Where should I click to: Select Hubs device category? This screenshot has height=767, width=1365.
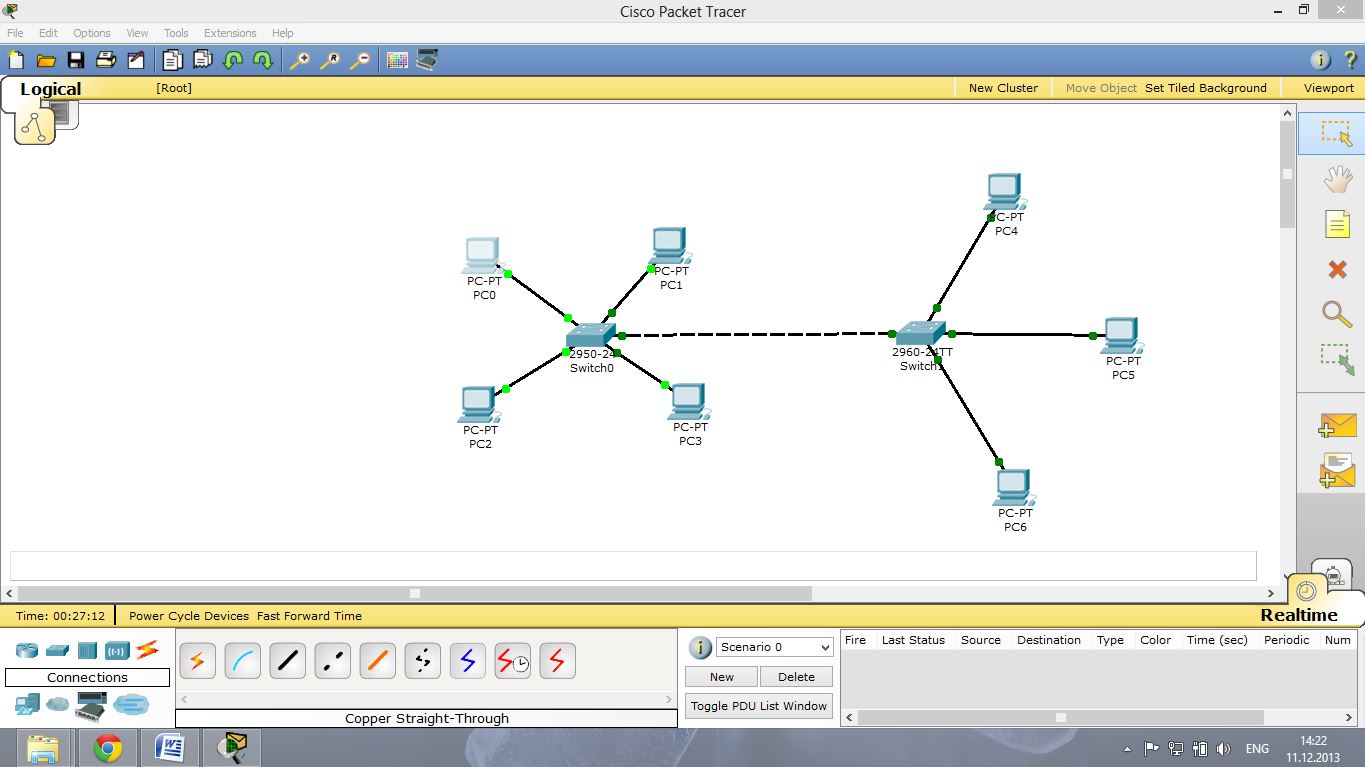(87, 650)
